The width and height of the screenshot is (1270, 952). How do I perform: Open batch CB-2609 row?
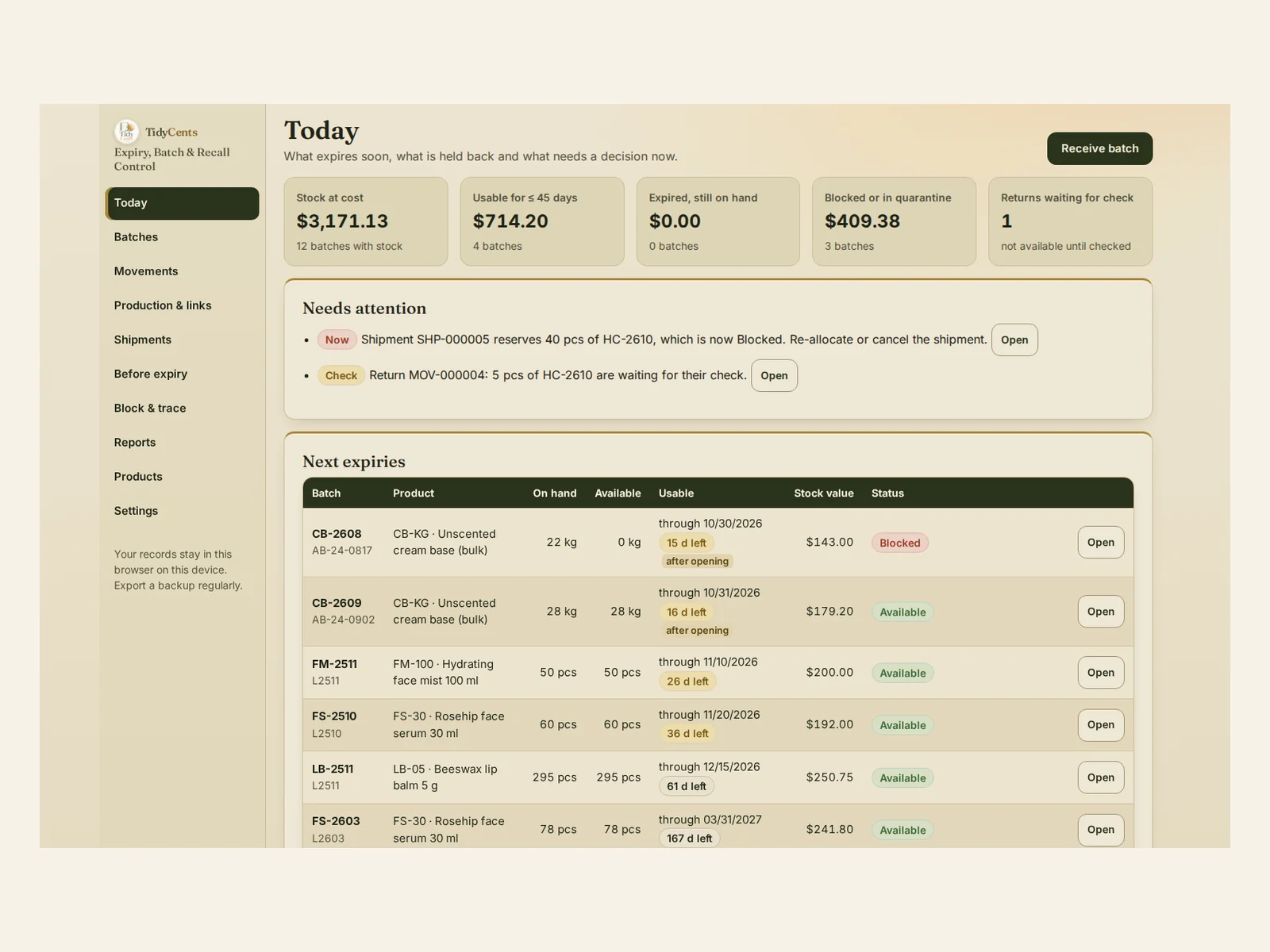(1100, 612)
